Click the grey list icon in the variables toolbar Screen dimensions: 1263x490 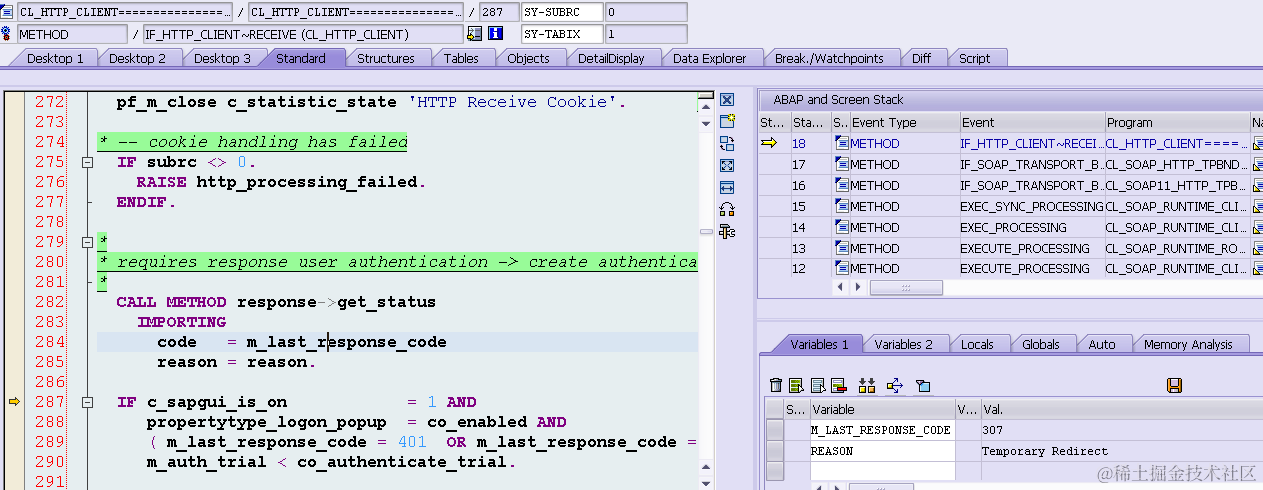point(817,385)
